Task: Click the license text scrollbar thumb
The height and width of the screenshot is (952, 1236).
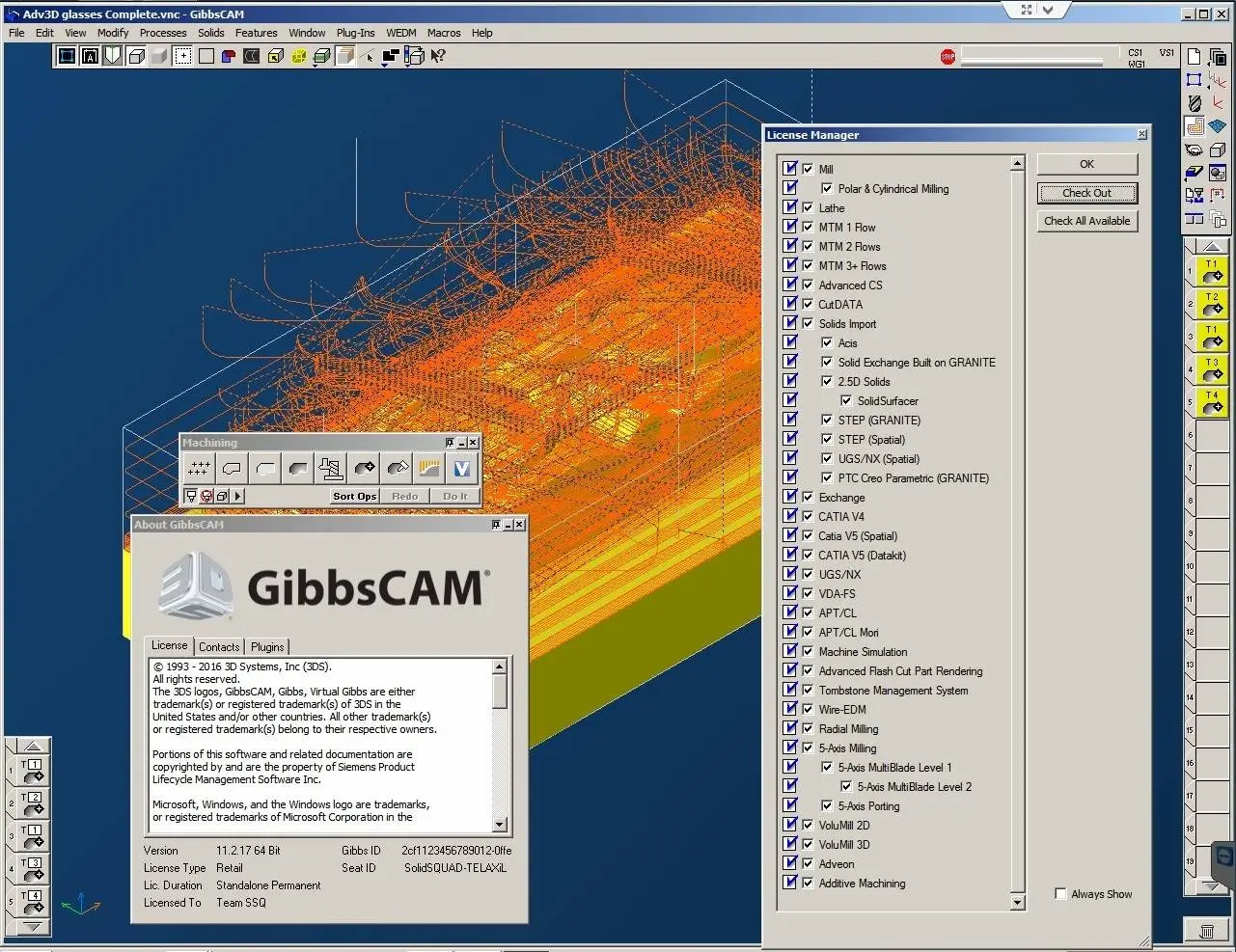Action: pyautogui.click(x=499, y=692)
